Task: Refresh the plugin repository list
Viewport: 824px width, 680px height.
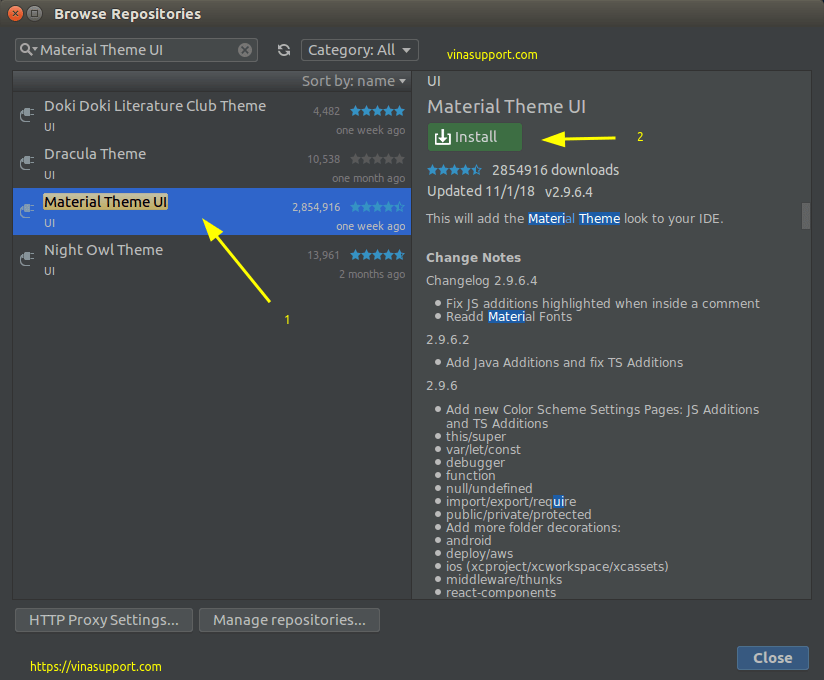Action: pos(283,49)
